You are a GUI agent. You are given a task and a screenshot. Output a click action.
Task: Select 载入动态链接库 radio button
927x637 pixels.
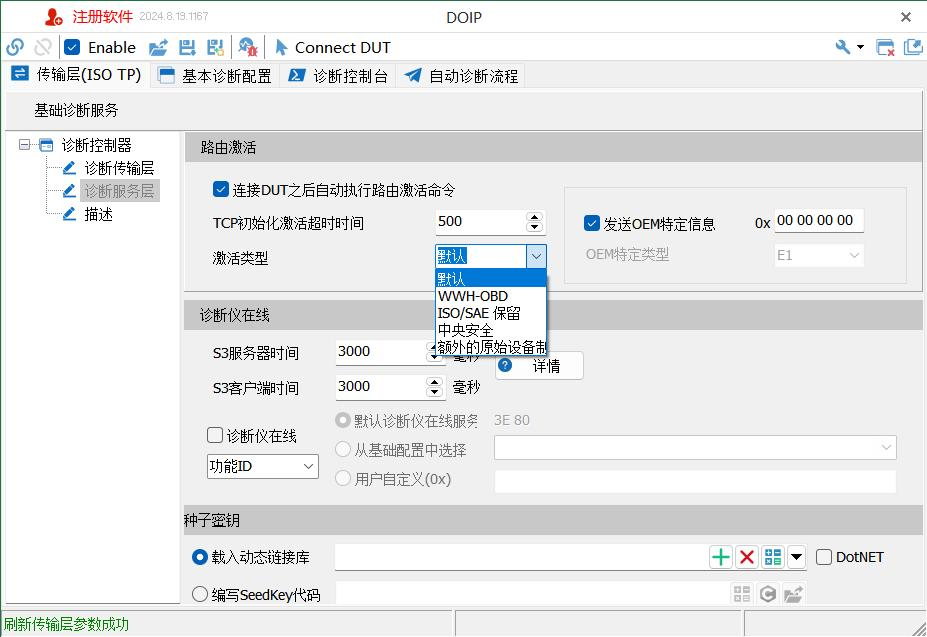pos(200,557)
